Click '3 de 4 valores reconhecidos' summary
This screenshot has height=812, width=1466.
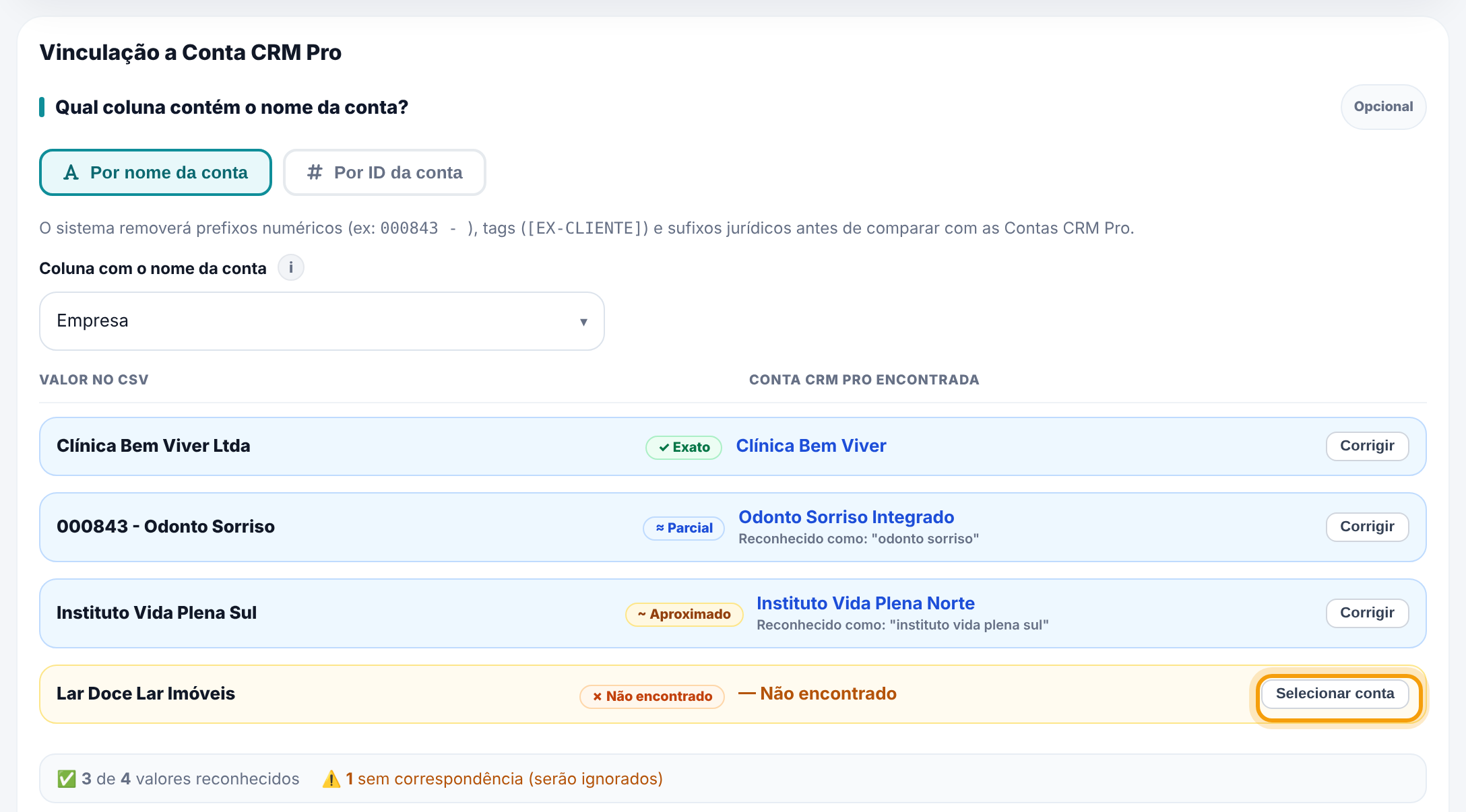(x=191, y=779)
